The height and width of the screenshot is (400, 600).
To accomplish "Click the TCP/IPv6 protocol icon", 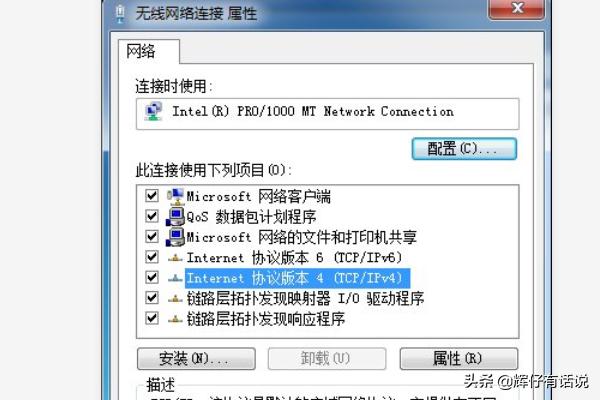I will coord(175,258).
